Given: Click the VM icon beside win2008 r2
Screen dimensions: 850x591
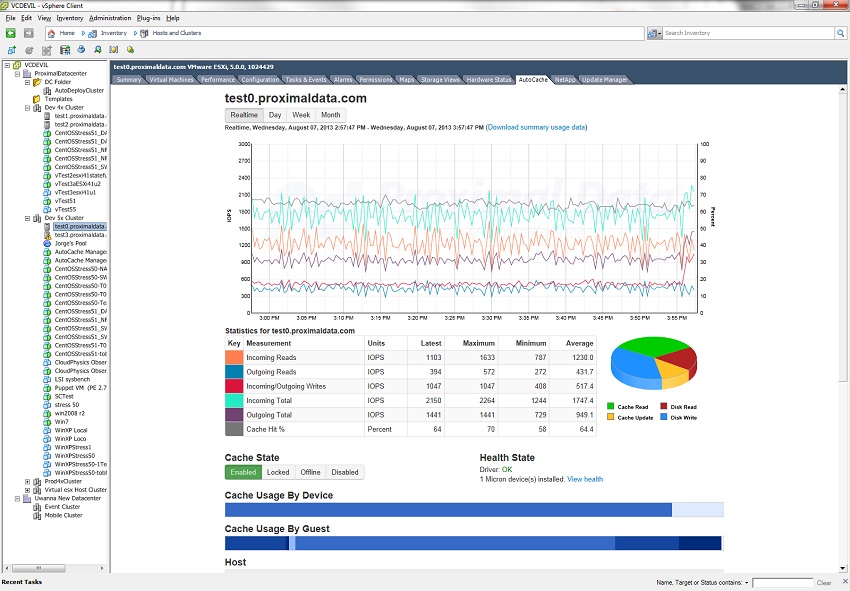Looking at the screenshot, I should (47, 414).
